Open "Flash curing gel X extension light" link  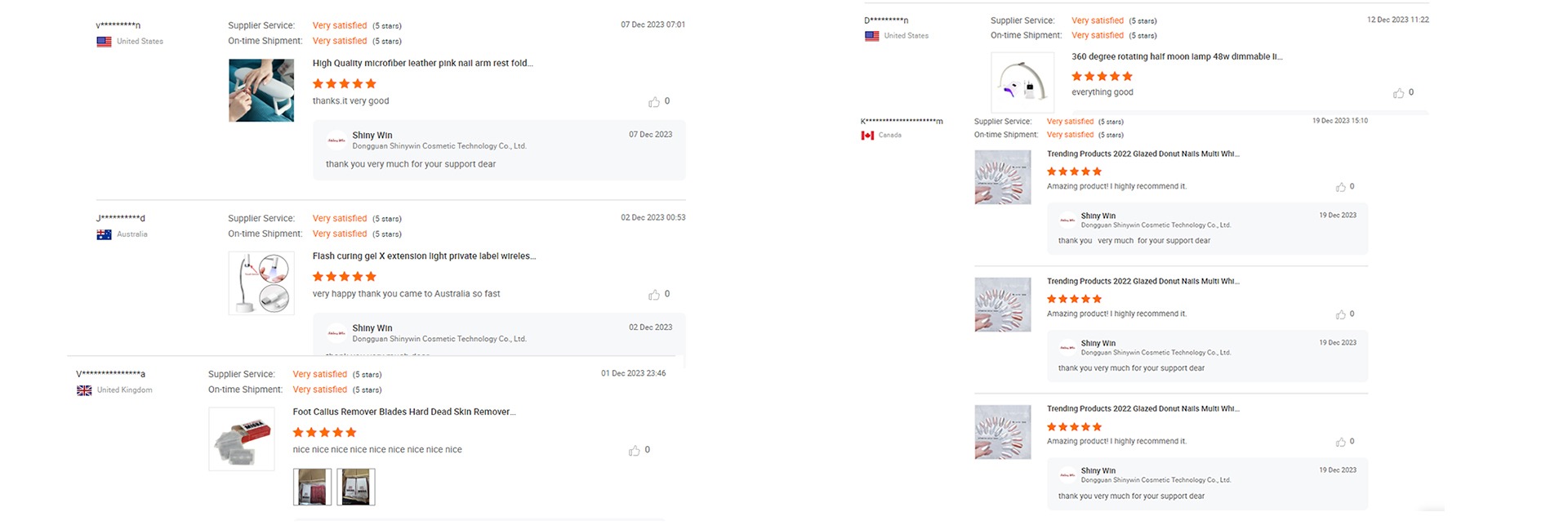coord(424,256)
